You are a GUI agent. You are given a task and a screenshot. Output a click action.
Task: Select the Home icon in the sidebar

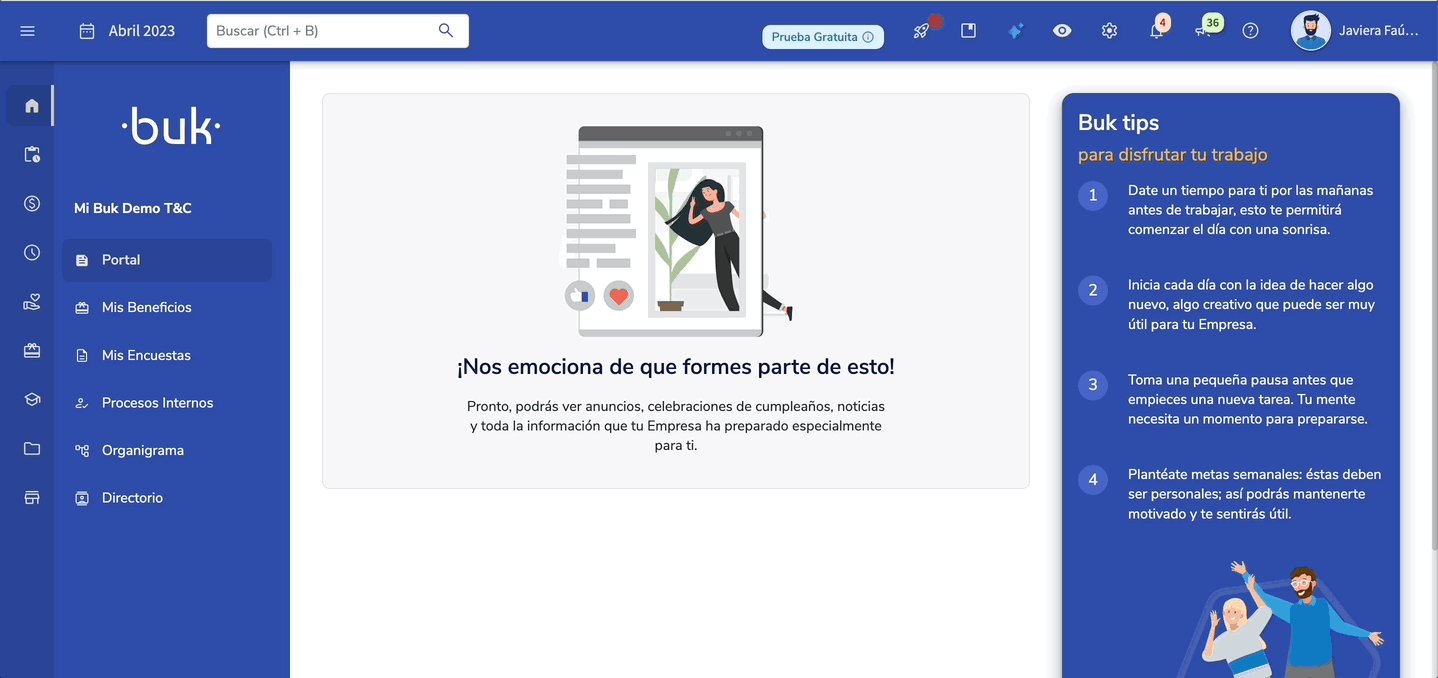29,104
